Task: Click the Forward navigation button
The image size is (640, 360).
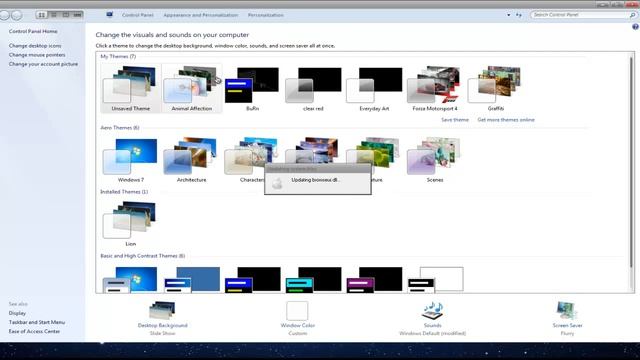Action: pos(17,15)
